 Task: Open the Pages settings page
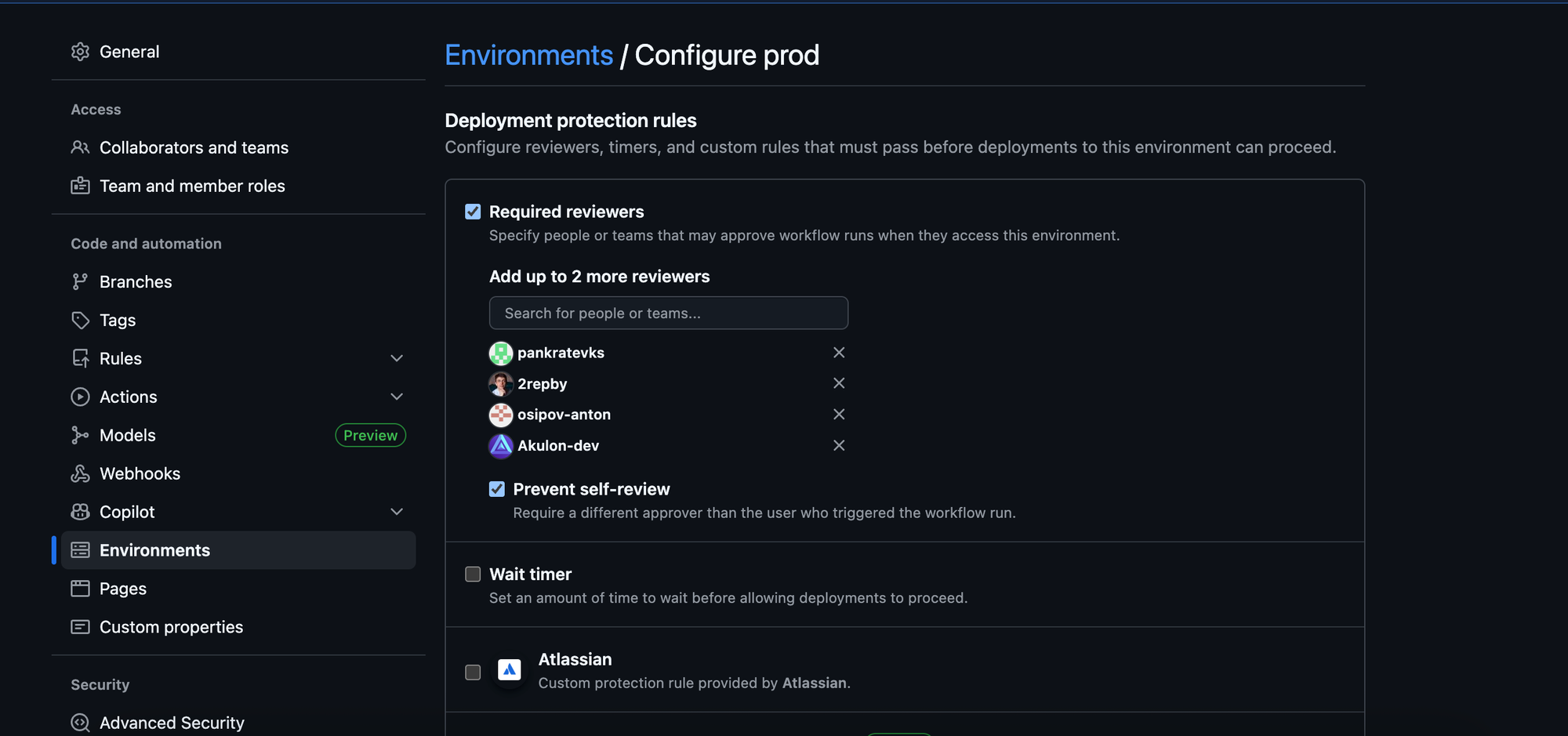coord(123,589)
